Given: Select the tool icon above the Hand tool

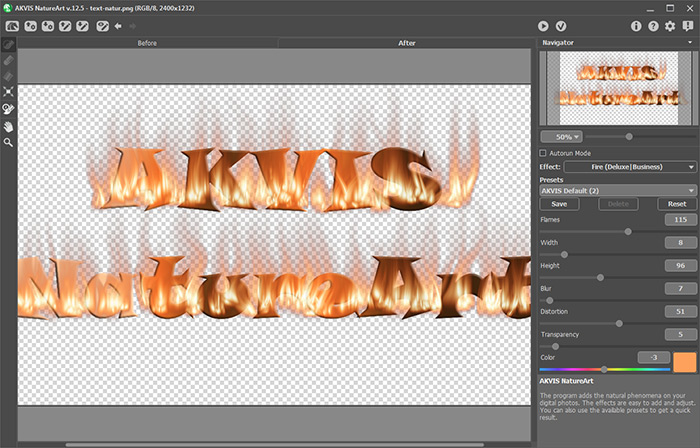Looking at the screenshot, I should (8, 109).
